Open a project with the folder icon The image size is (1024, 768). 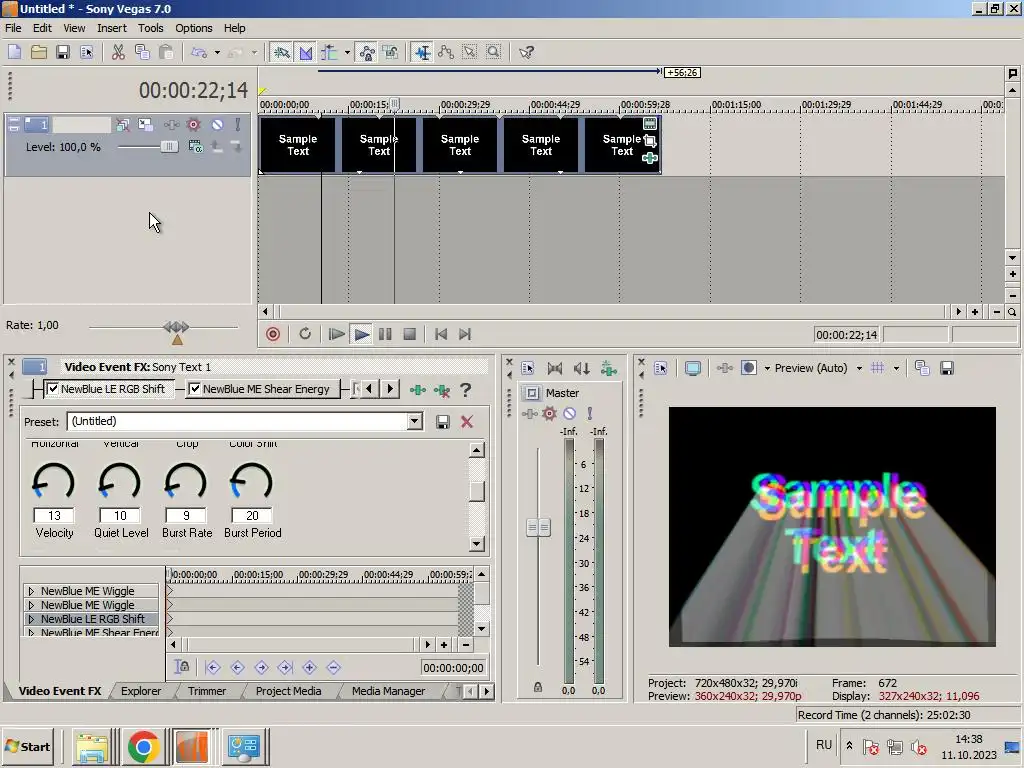(x=39, y=52)
